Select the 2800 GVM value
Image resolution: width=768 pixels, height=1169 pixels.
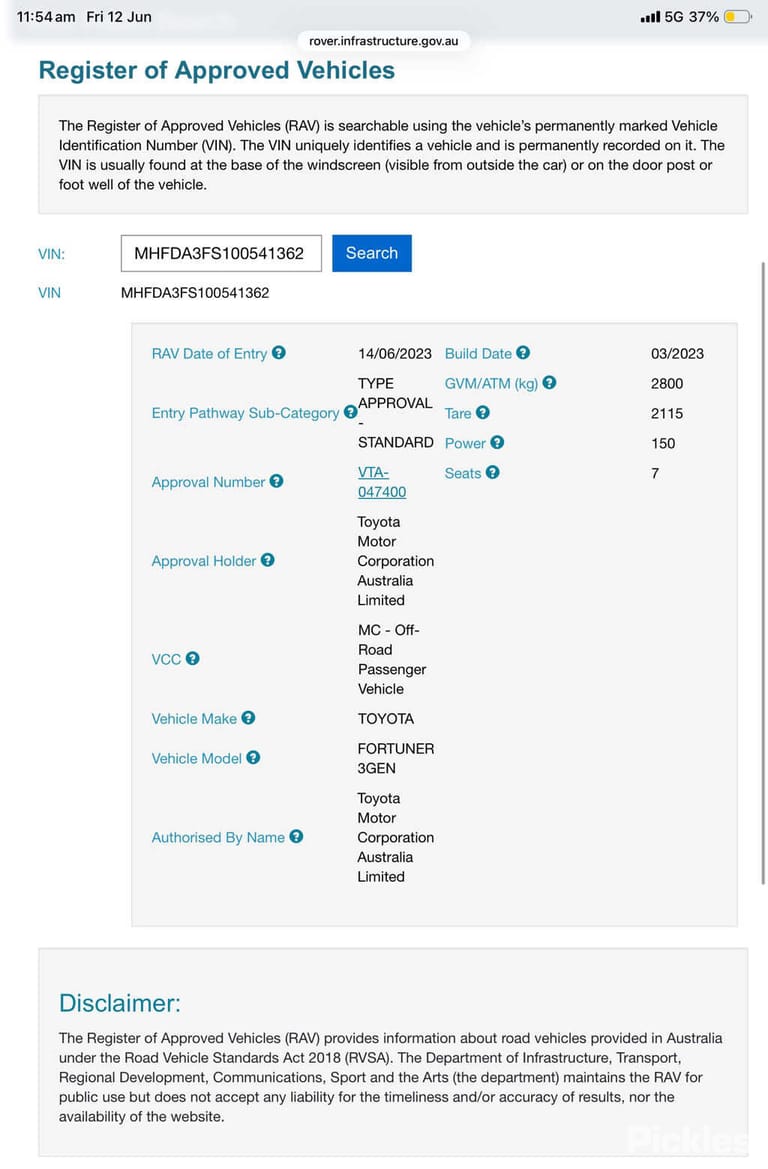point(667,383)
